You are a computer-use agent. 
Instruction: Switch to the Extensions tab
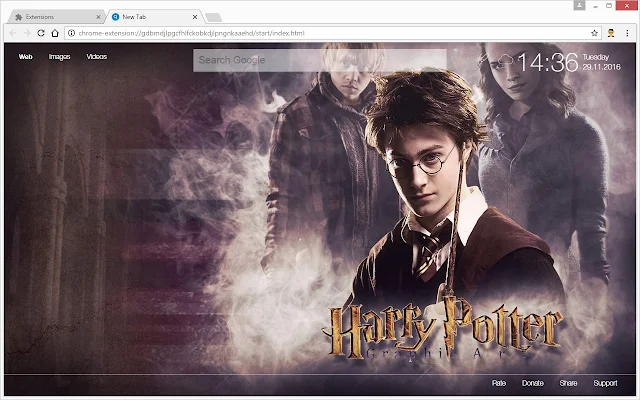coord(57,17)
